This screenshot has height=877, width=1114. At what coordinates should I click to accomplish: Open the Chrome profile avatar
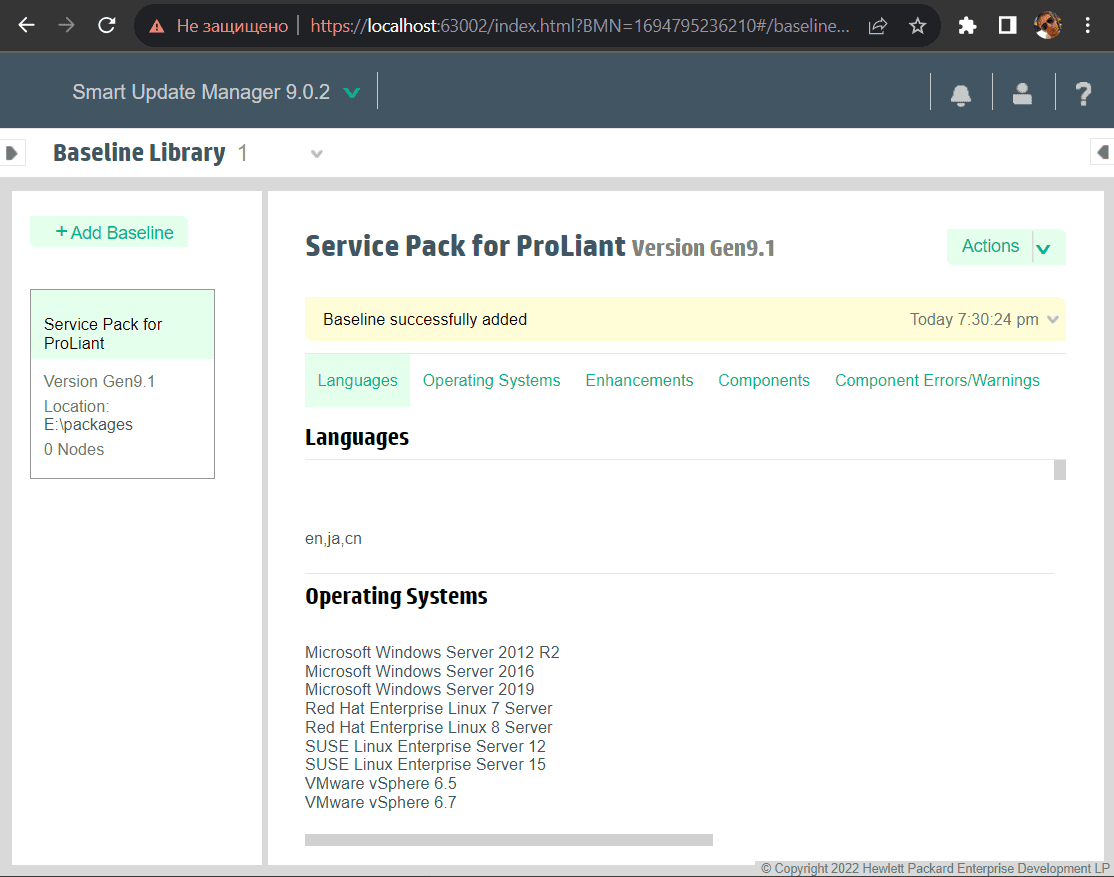(1047, 26)
